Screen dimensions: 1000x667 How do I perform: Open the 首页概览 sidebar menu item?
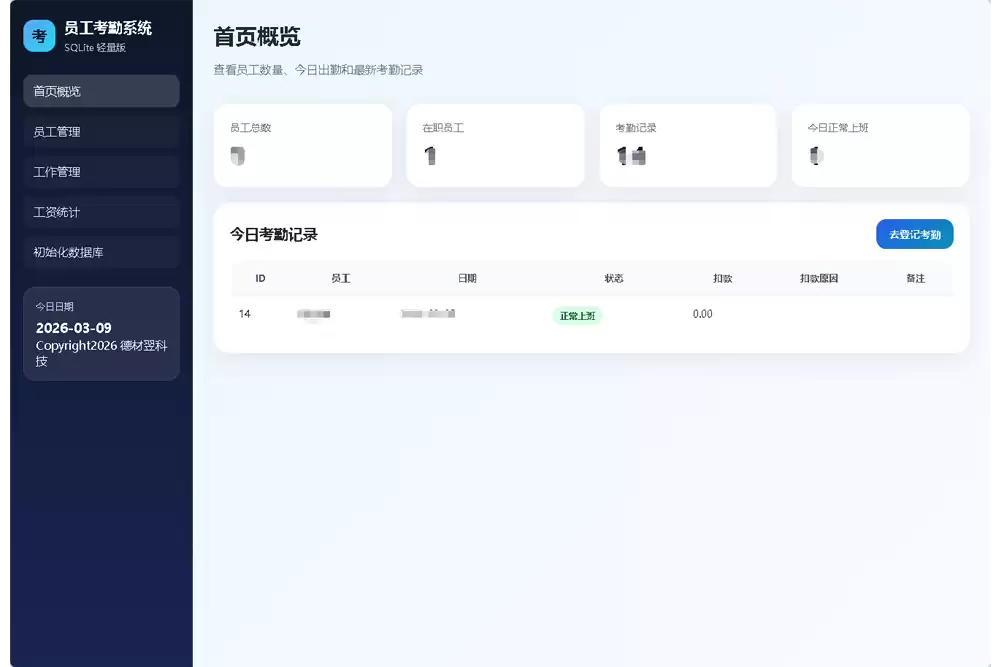click(x=101, y=91)
